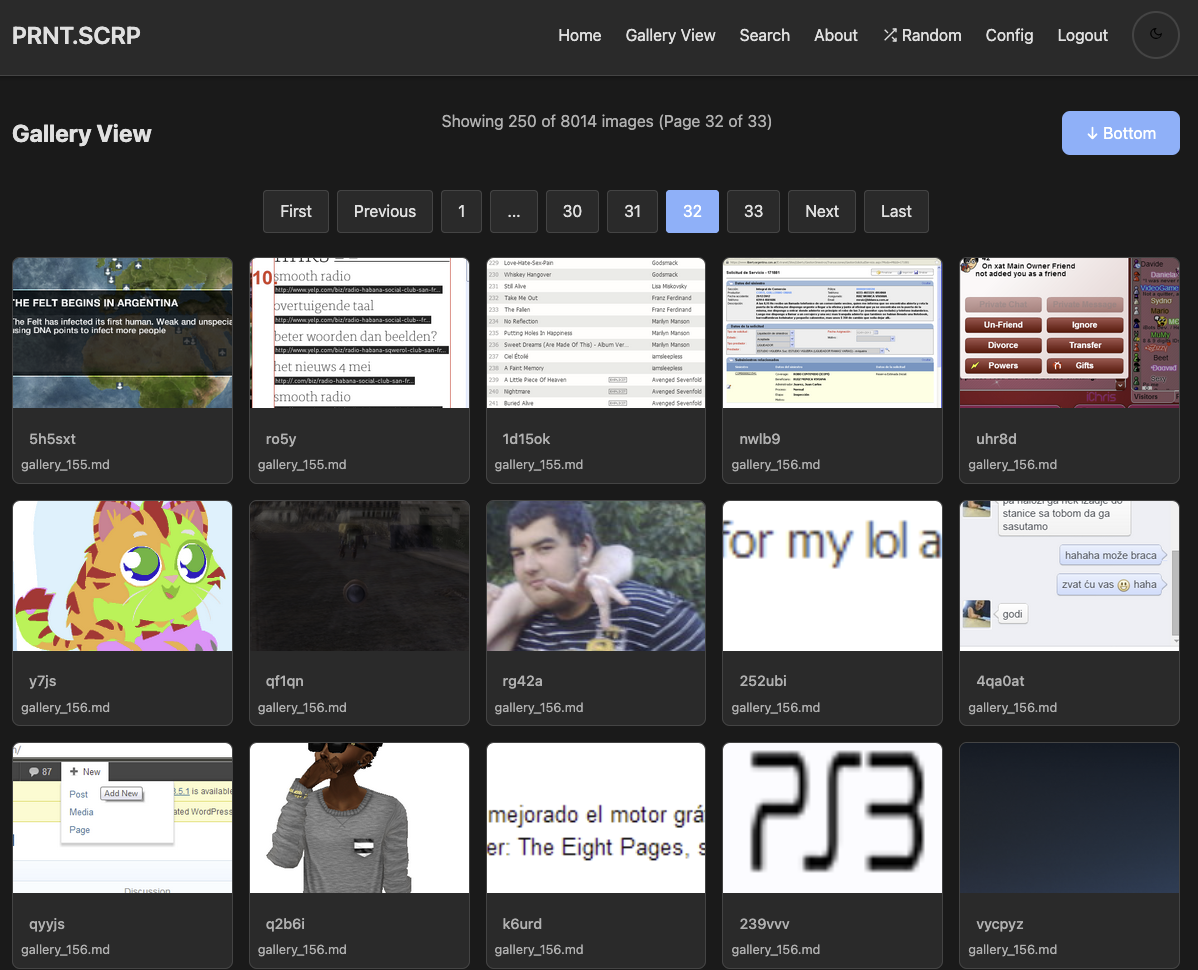Open the qyyjs WordPress menu thumbnail
Viewport: 1198px width, 970px height.
click(122, 818)
